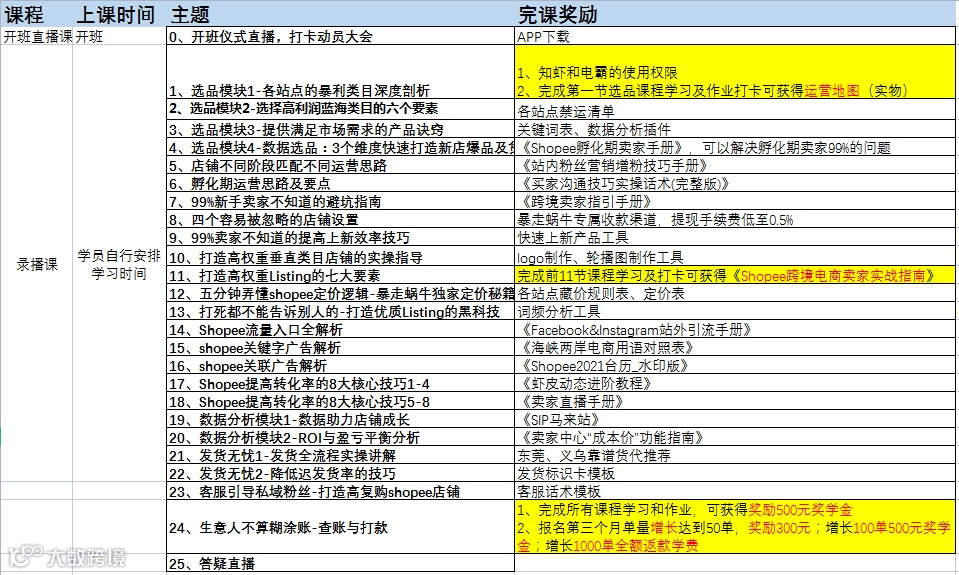The width and height of the screenshot is (959, 575).
Task: Select 18、Shopee提高转化率的8大核心技巧5-8 cell
Action: click(x=340, y=402)
